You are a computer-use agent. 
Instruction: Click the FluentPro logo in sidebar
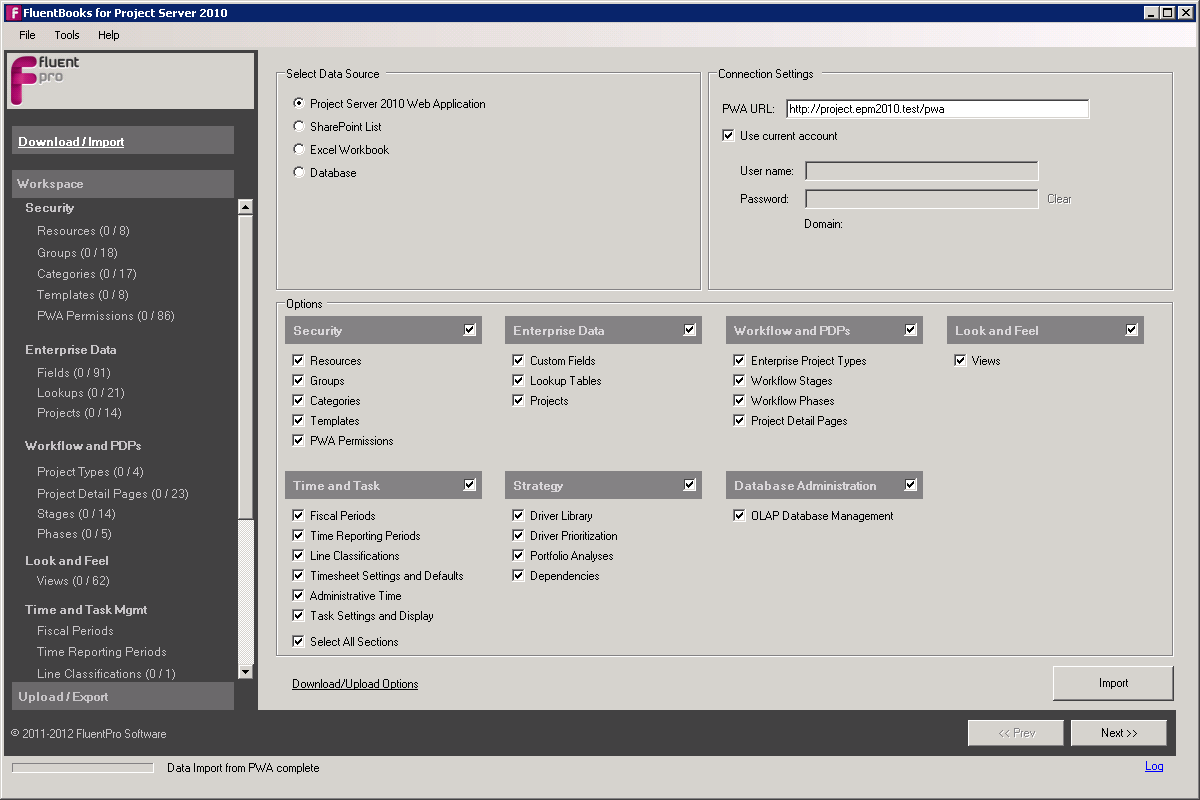[44, 80]
